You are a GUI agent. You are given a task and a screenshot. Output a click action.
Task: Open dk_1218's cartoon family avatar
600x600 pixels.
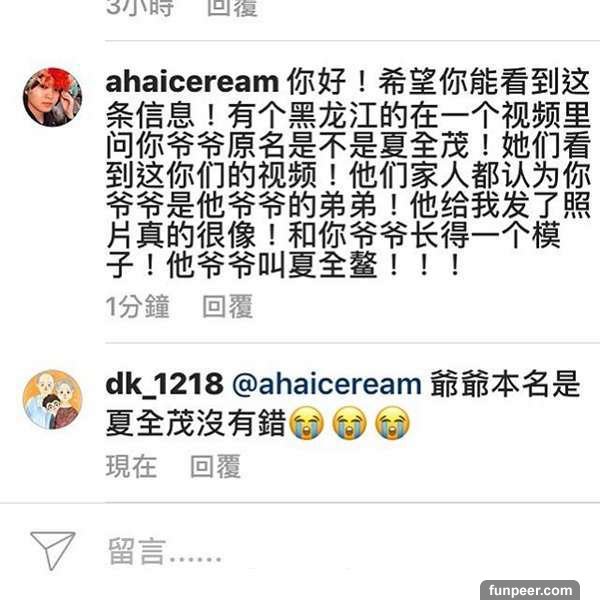coord(52,399)
